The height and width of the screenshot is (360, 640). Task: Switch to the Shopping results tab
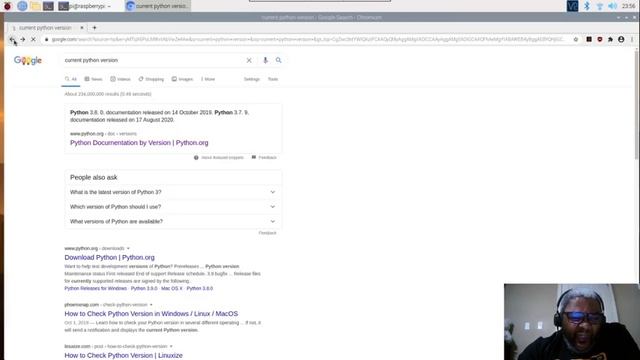point(151,79)
